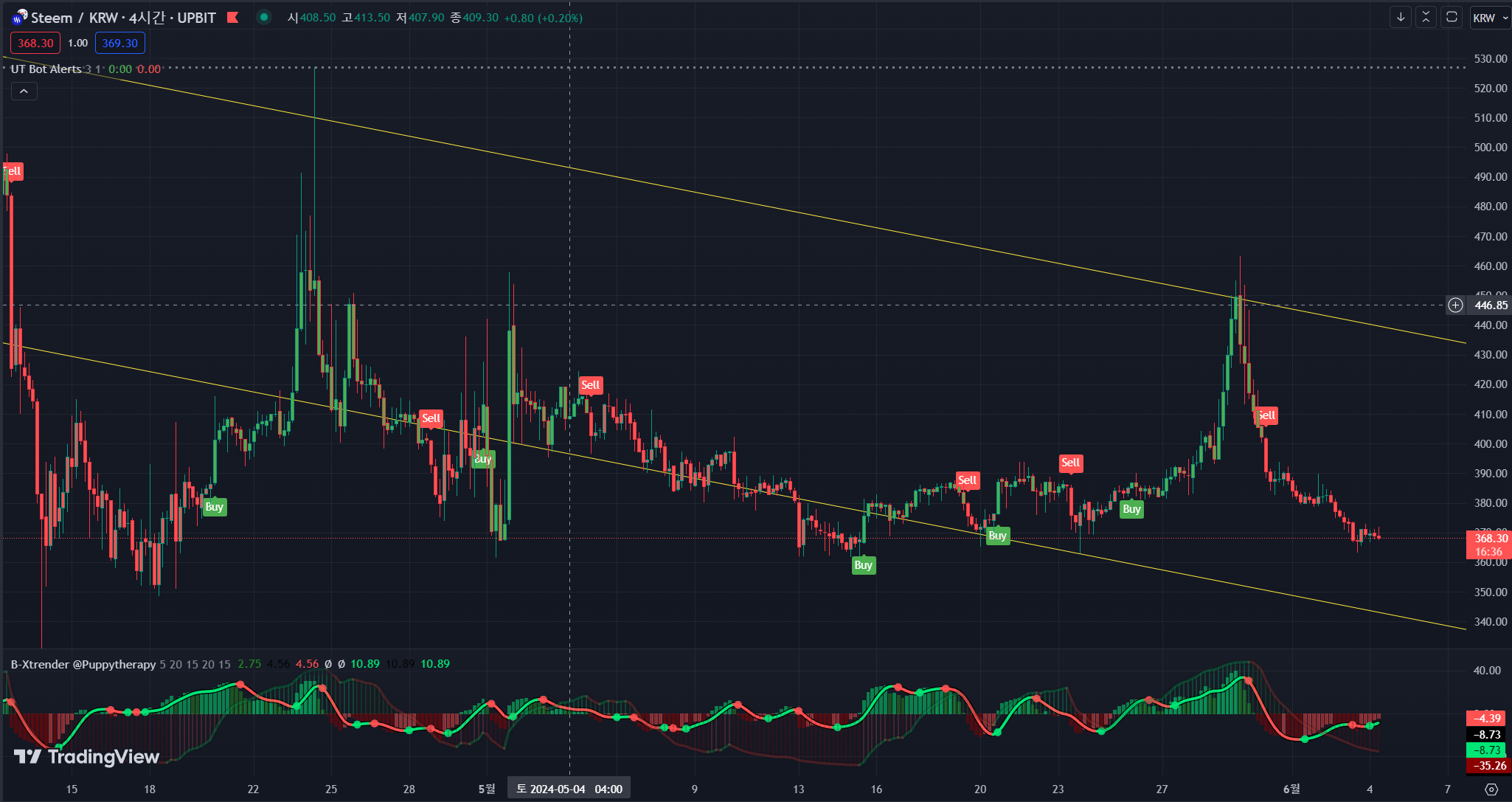The width and height of the screenshot is (1512, 802).
Task: Click the blue 369.30 buy price button
Action: pos(120,43)
